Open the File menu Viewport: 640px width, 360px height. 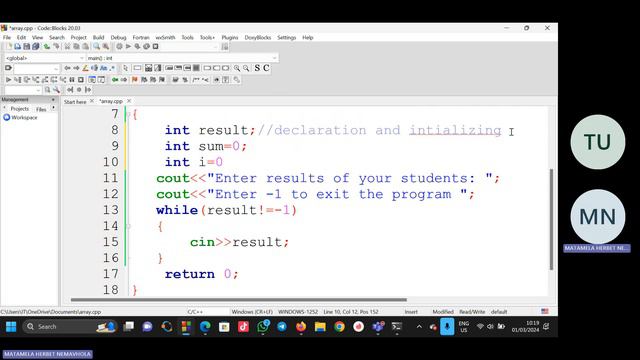coord(7,38)
